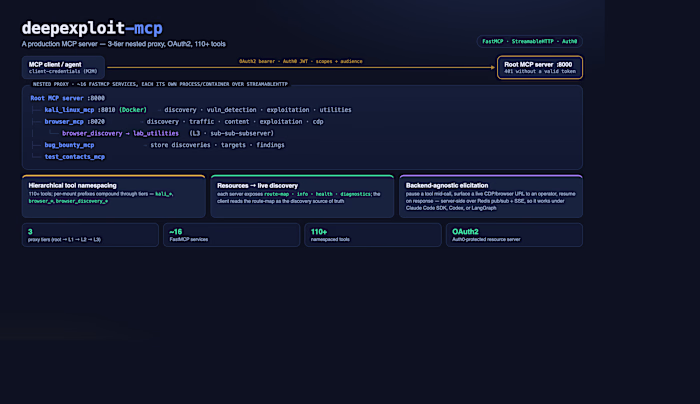
Task: Click traffic in the browser_mcp row
Action: pos(201,121)
